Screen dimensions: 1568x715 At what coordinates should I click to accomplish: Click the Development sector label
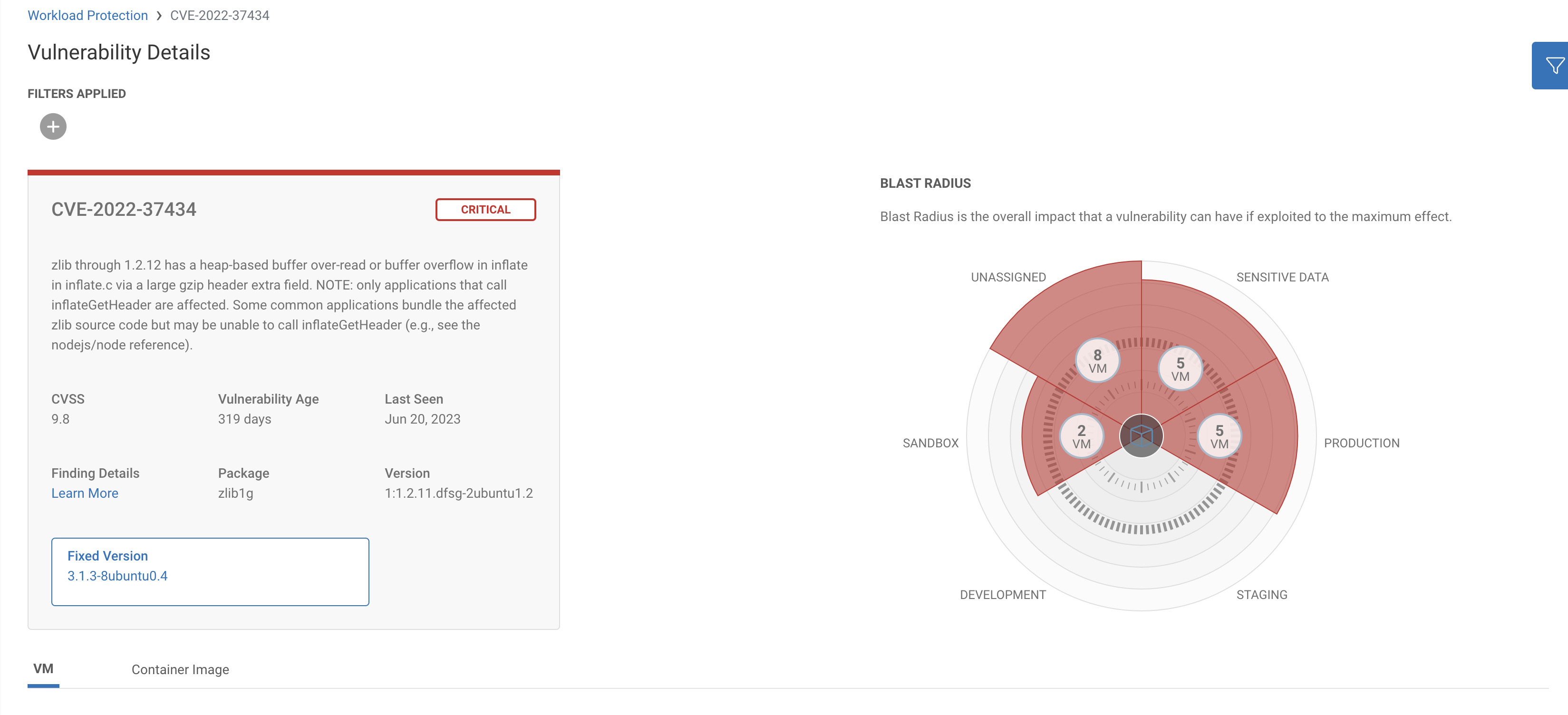1003,595
